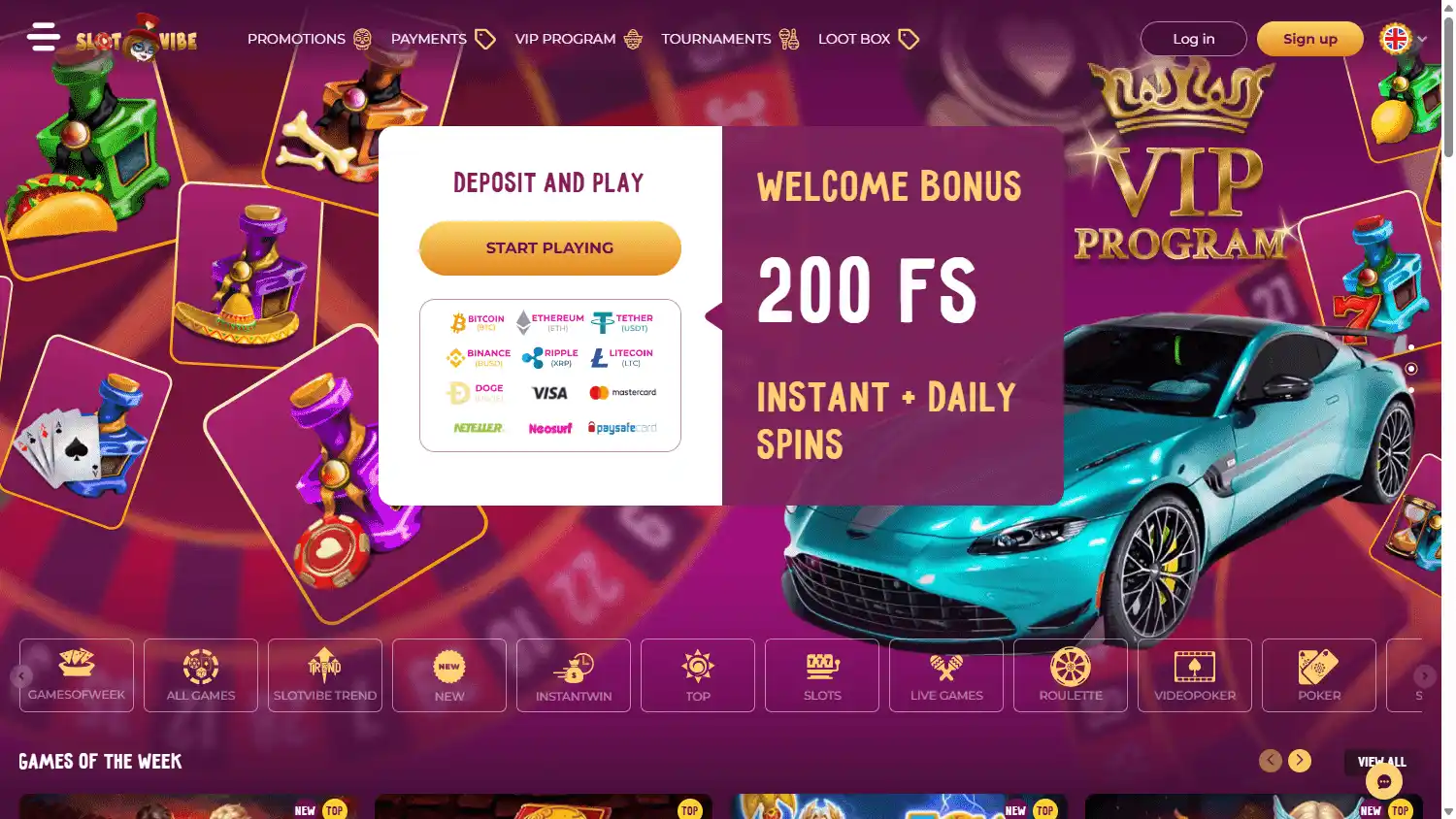Show next Games of the Week
Viewport: 1456px width, 819px height.
pos(1300,761)
